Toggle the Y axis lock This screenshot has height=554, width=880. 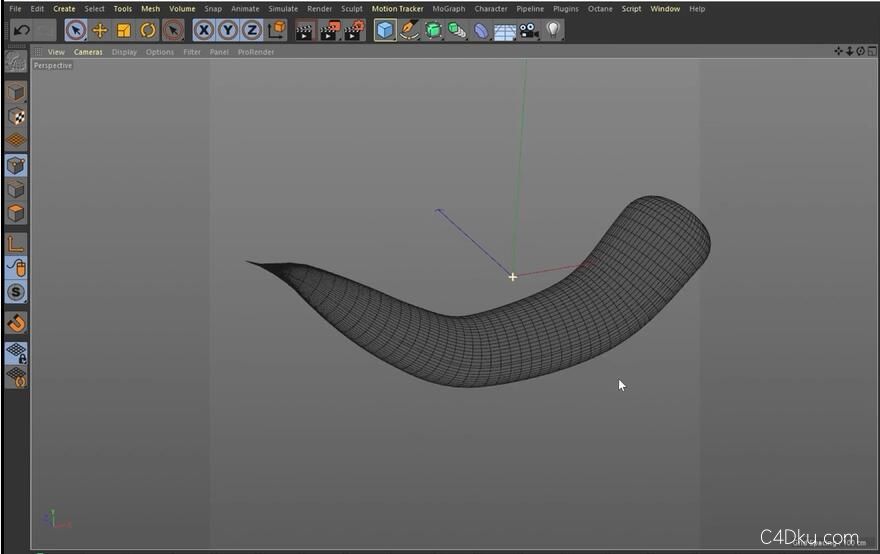click(x=228, y=30)
